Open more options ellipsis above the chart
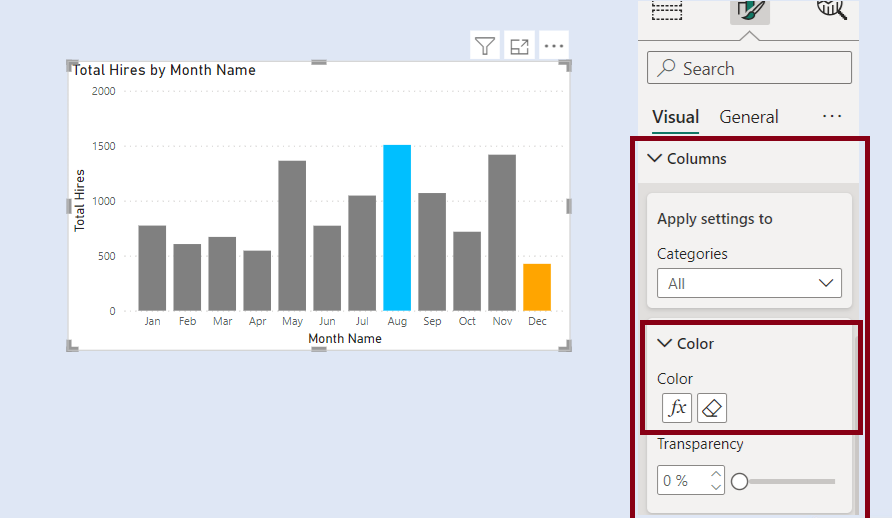 pos(553,46)
